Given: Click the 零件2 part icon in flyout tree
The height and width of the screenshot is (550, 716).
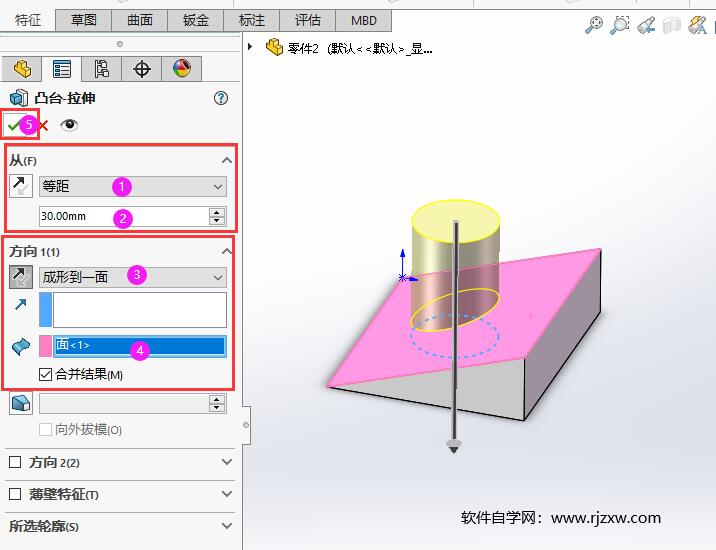Looking at the screenshot, I should (274, 47).
